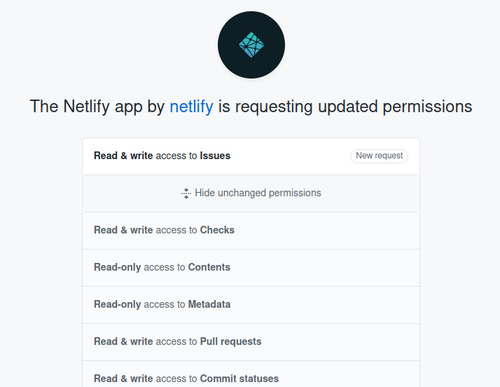
Task: Click the bold word Contents
Action: coord(209,267)
